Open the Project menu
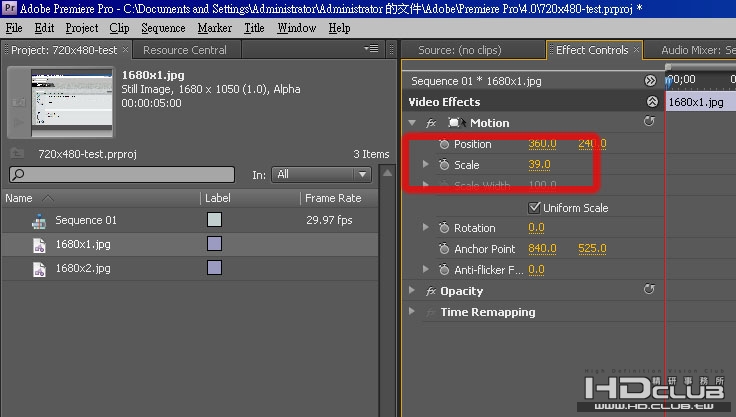736x417 pixels. coord(82,28)
